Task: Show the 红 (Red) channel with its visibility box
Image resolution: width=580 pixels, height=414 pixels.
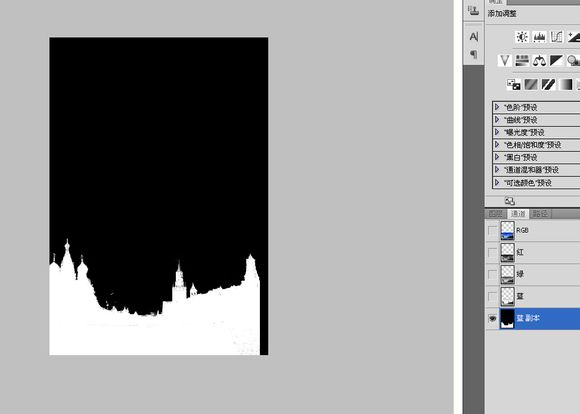Action: [492, 252]
